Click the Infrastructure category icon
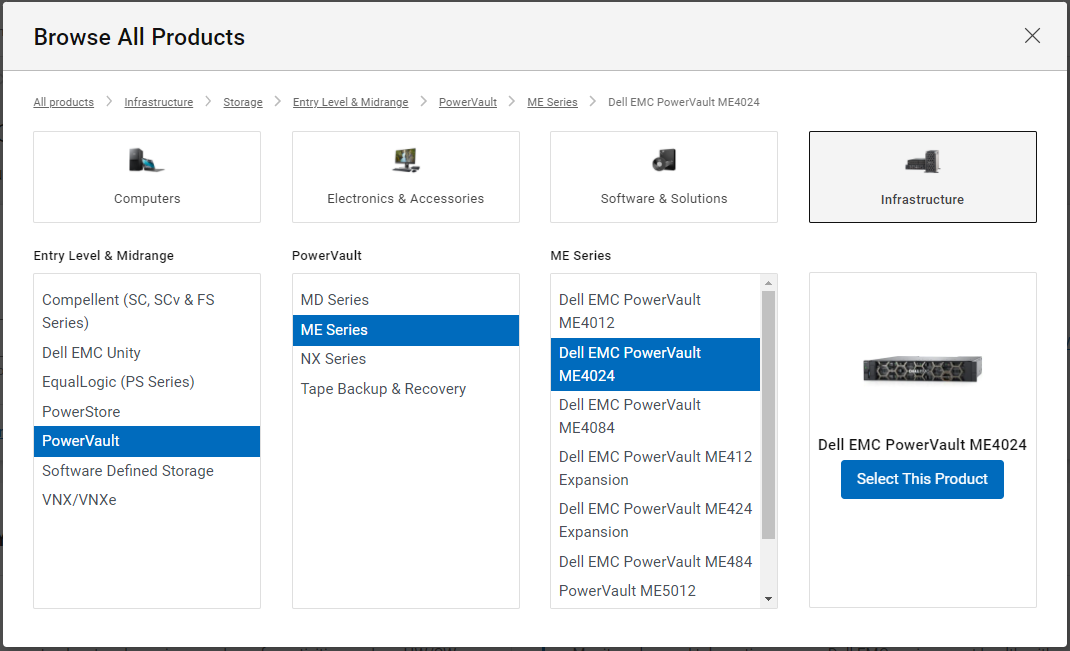This screenshot has height=651, width=1070. 921,177
